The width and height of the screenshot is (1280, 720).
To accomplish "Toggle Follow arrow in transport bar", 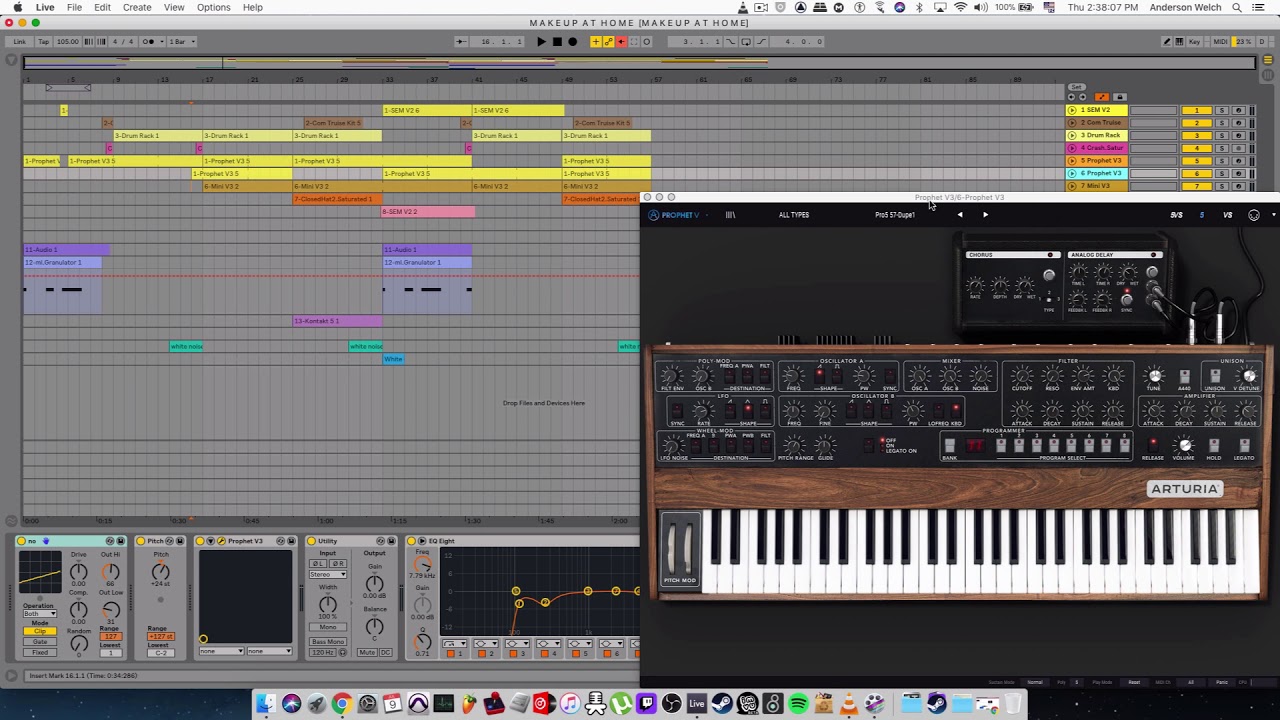I will [461, 41].
